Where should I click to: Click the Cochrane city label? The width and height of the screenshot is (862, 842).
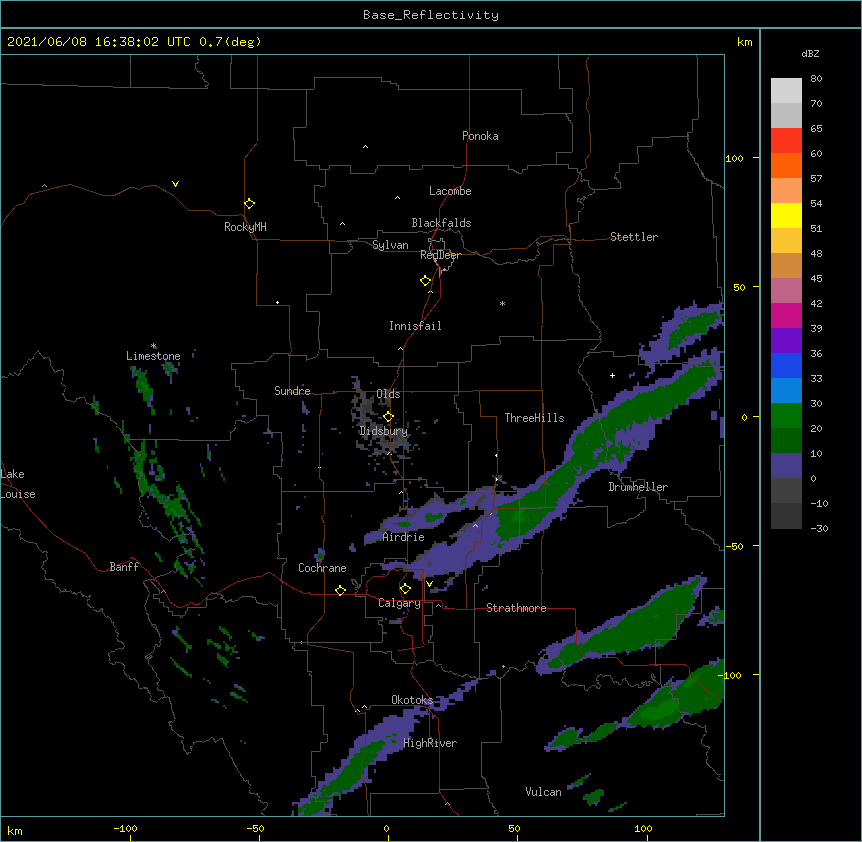pos(322,568)
